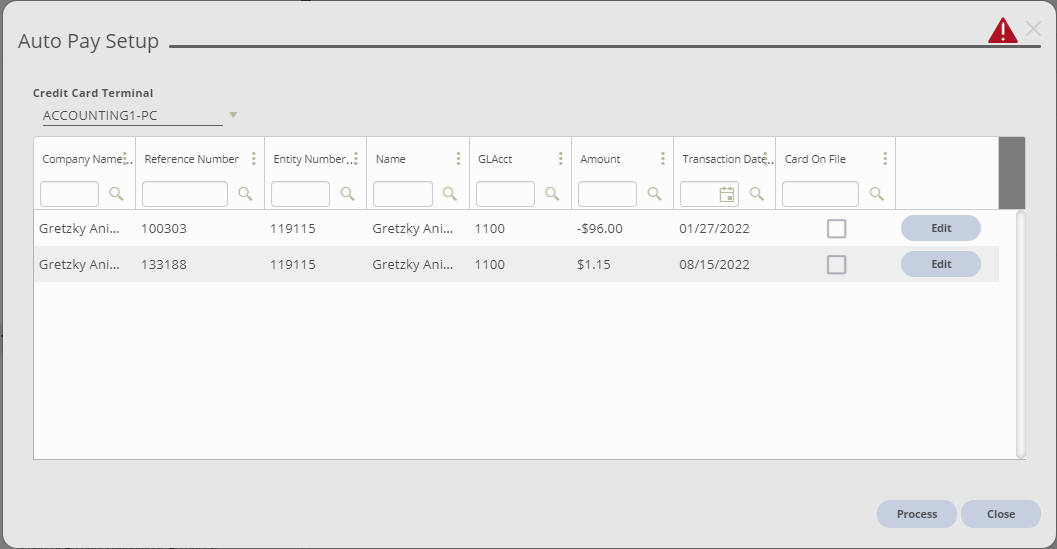This screenshot has height=549, width=1057.
Task: Open the Card On File column menu dots
Action: tap(885, 158)
